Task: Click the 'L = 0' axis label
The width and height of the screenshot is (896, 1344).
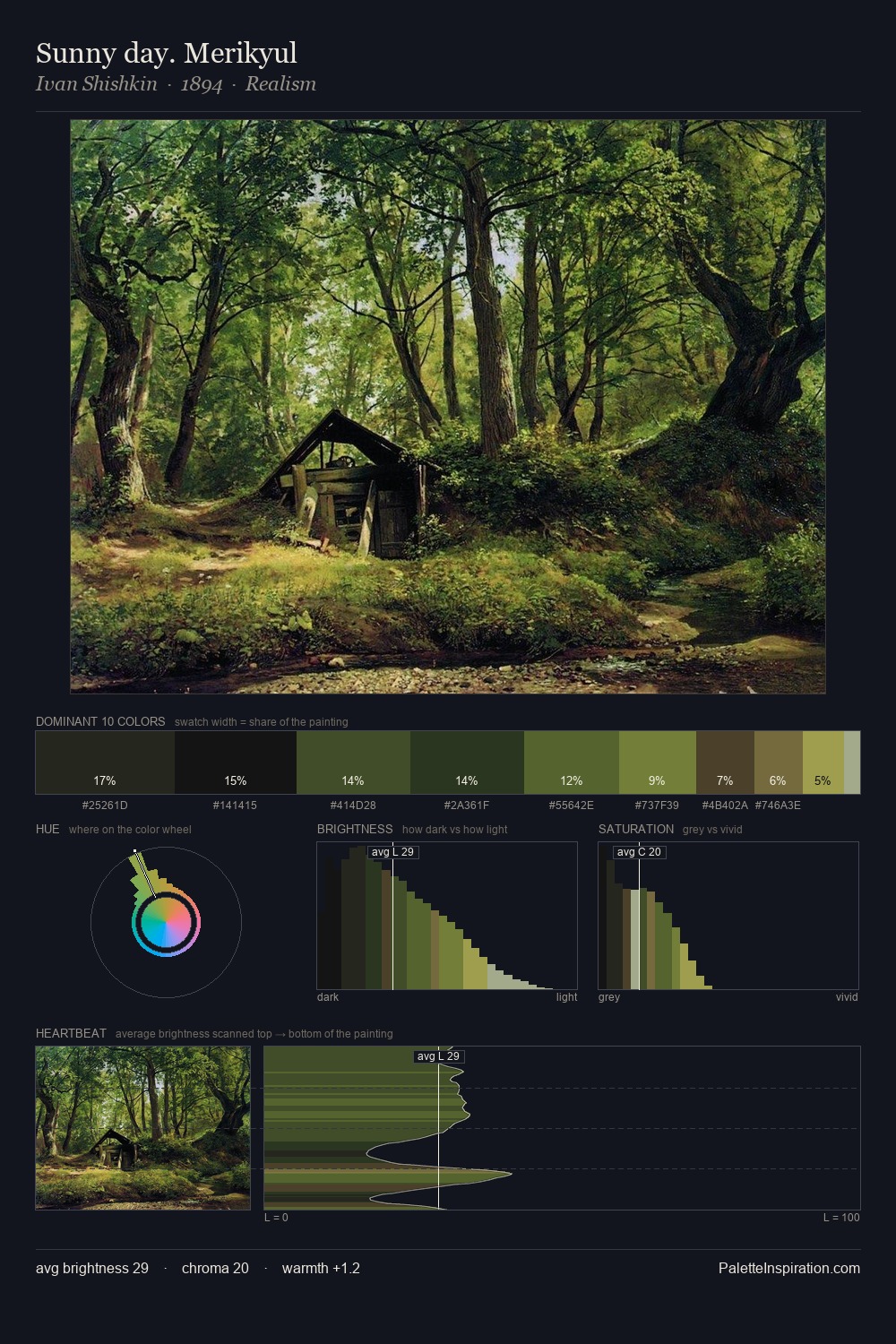Action: click(x=276, y=1218)
